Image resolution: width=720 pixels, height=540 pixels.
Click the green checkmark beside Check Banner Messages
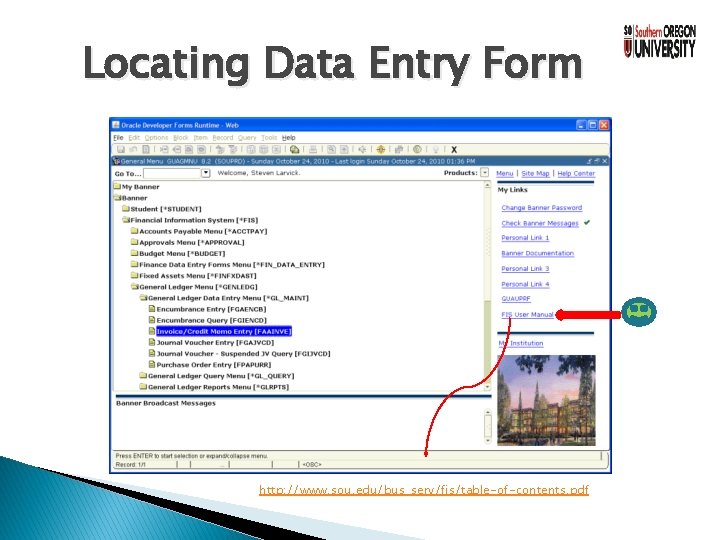pyautogui.click(x=587, y=223)
